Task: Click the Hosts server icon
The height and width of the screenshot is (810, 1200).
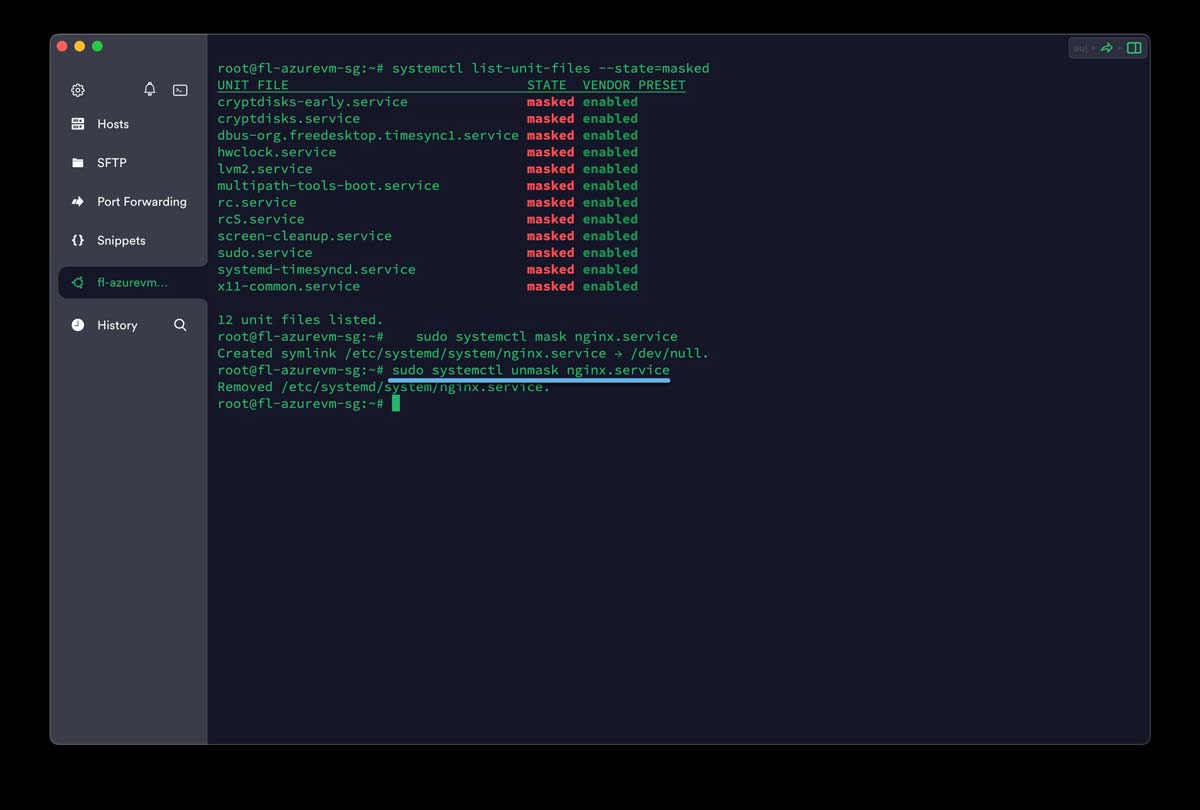Action: pyautogui.click(x=78, y=124)
